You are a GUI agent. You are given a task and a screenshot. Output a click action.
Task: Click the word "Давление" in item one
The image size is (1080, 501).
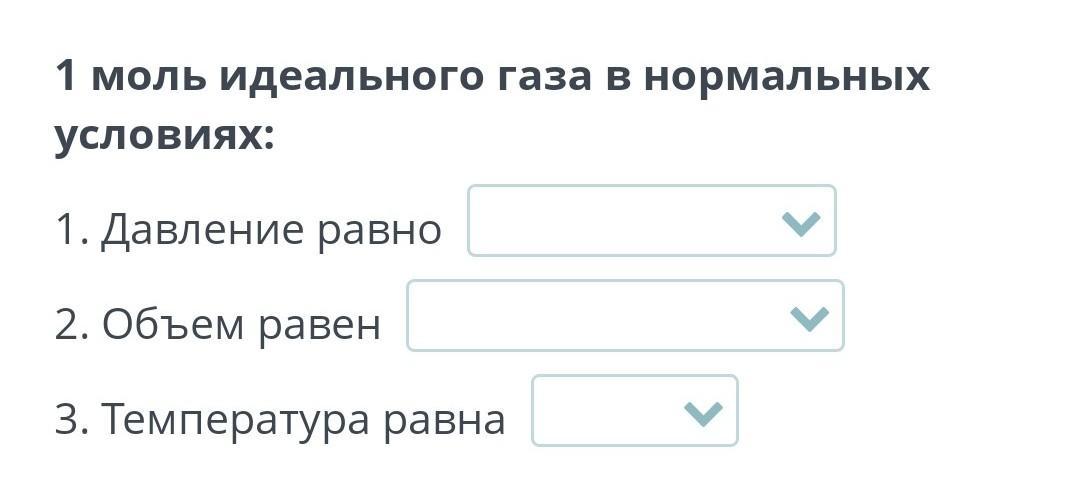[202, 231]
